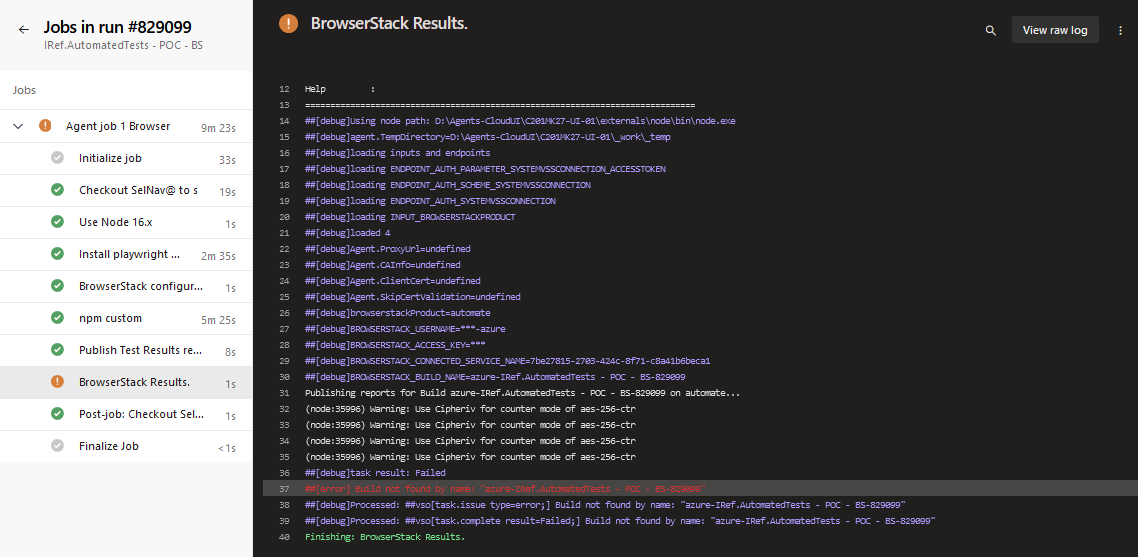Click the BROWSERSTACK_BUILD_NAME log line
The height and width of the screenshot is (557, 1138).
pyautogui.click(x=495, y=377)
